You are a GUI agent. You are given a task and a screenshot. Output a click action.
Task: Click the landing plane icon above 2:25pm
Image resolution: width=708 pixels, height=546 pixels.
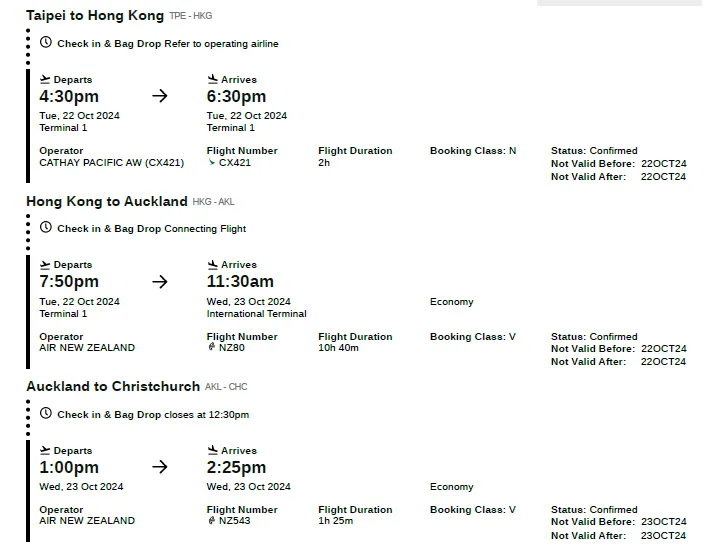click(x=212, y=450)
